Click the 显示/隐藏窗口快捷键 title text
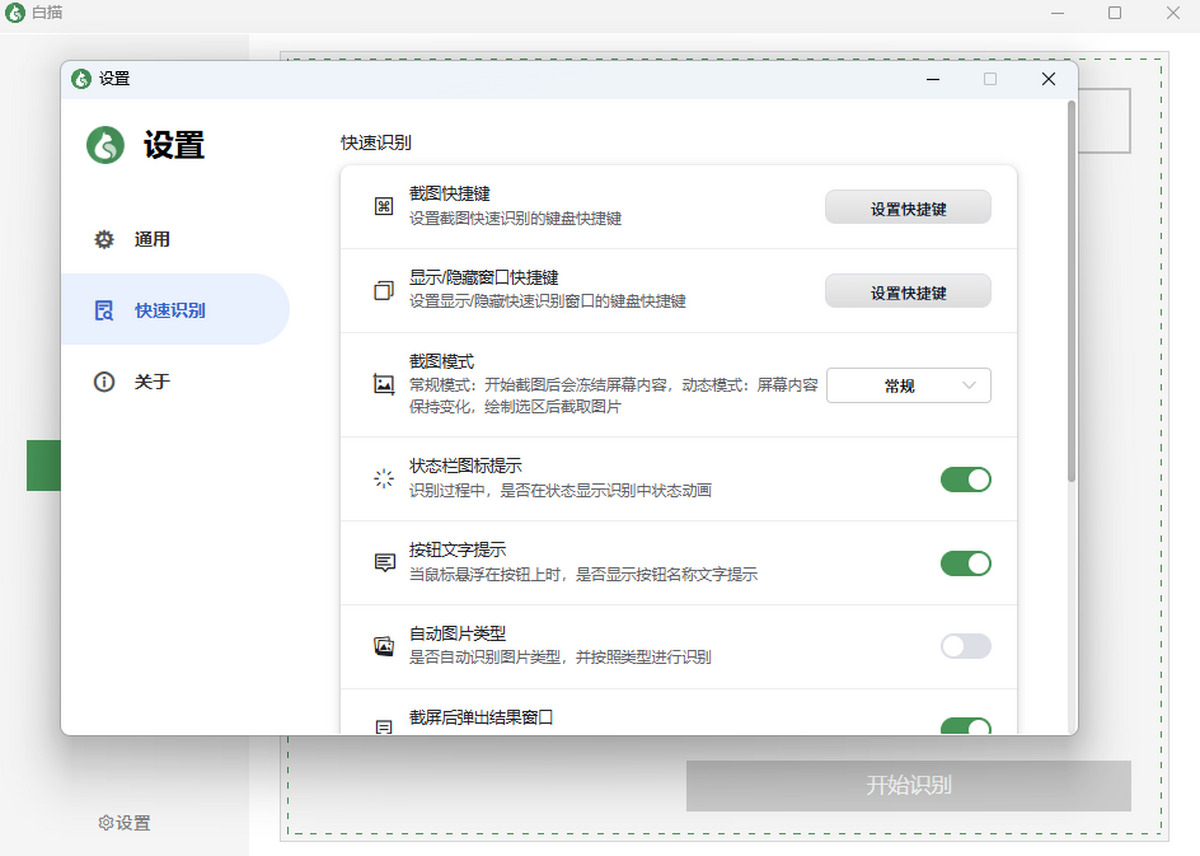This screenshot has height=856, width=1200. pos(484,278)
